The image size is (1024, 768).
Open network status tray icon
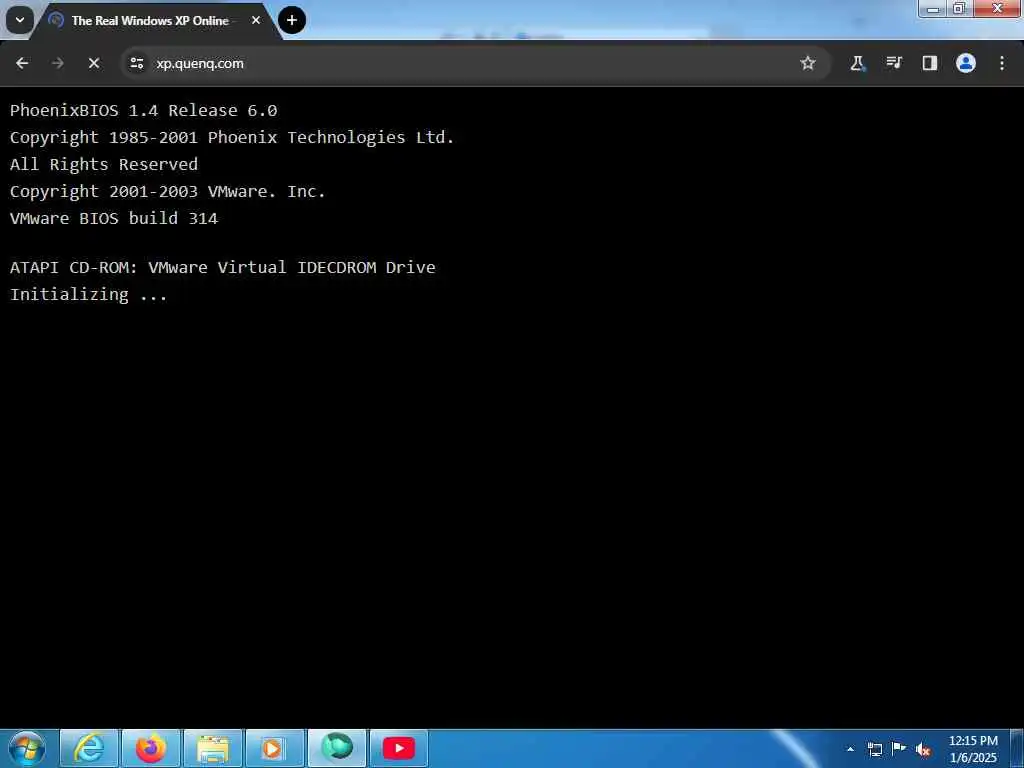pos(875,749)
